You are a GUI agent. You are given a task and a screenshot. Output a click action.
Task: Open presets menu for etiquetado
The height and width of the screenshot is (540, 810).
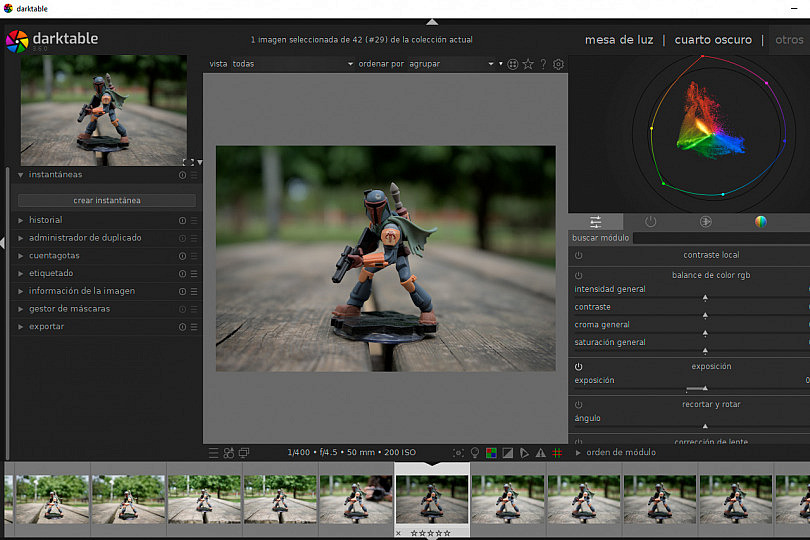(x=194, y=274)
